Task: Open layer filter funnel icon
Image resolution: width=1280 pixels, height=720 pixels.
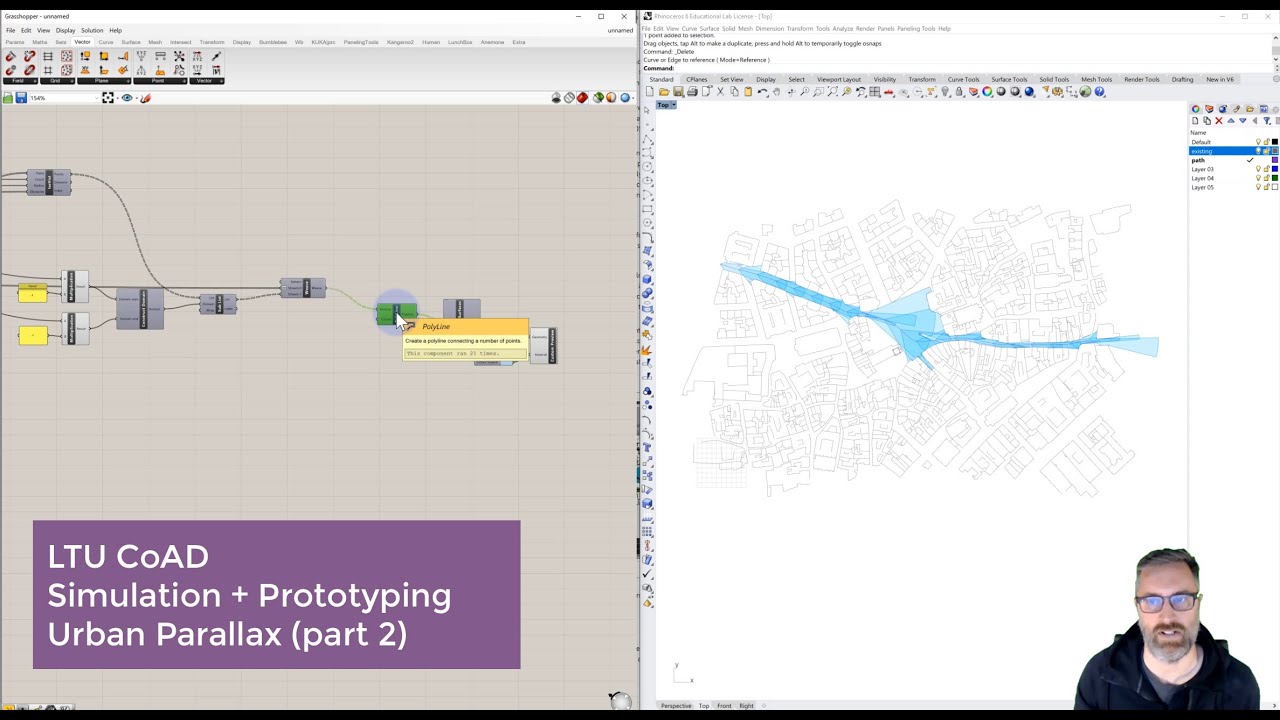Action: pos(1267,121)
